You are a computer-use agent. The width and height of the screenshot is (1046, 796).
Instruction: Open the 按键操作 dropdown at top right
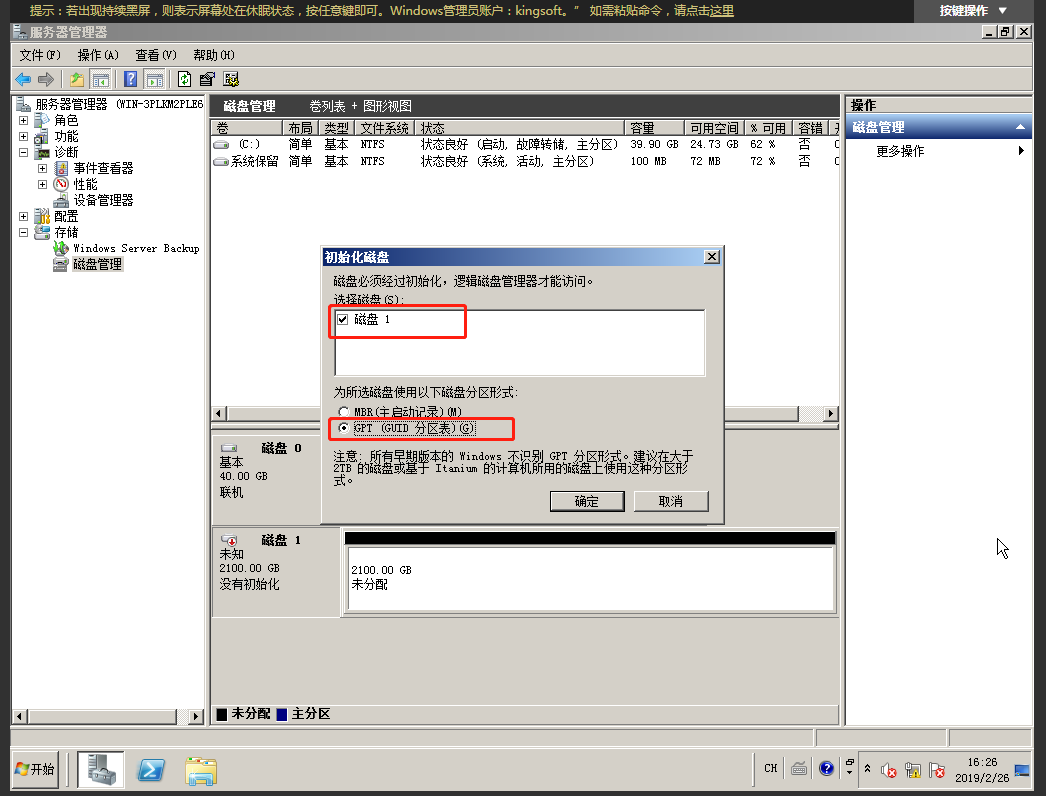coord(972,11)
